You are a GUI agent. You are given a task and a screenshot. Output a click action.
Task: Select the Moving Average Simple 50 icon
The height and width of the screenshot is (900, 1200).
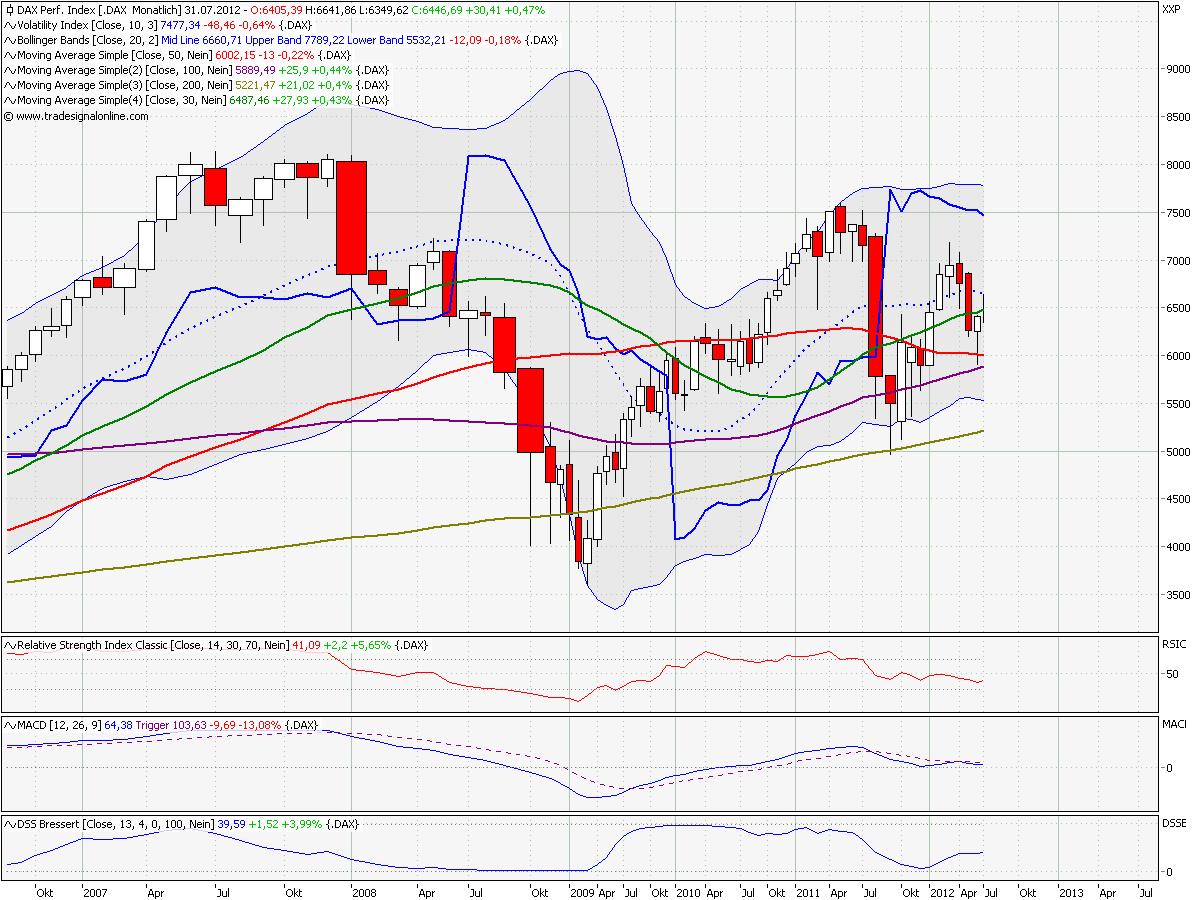[x=10, y=56]
